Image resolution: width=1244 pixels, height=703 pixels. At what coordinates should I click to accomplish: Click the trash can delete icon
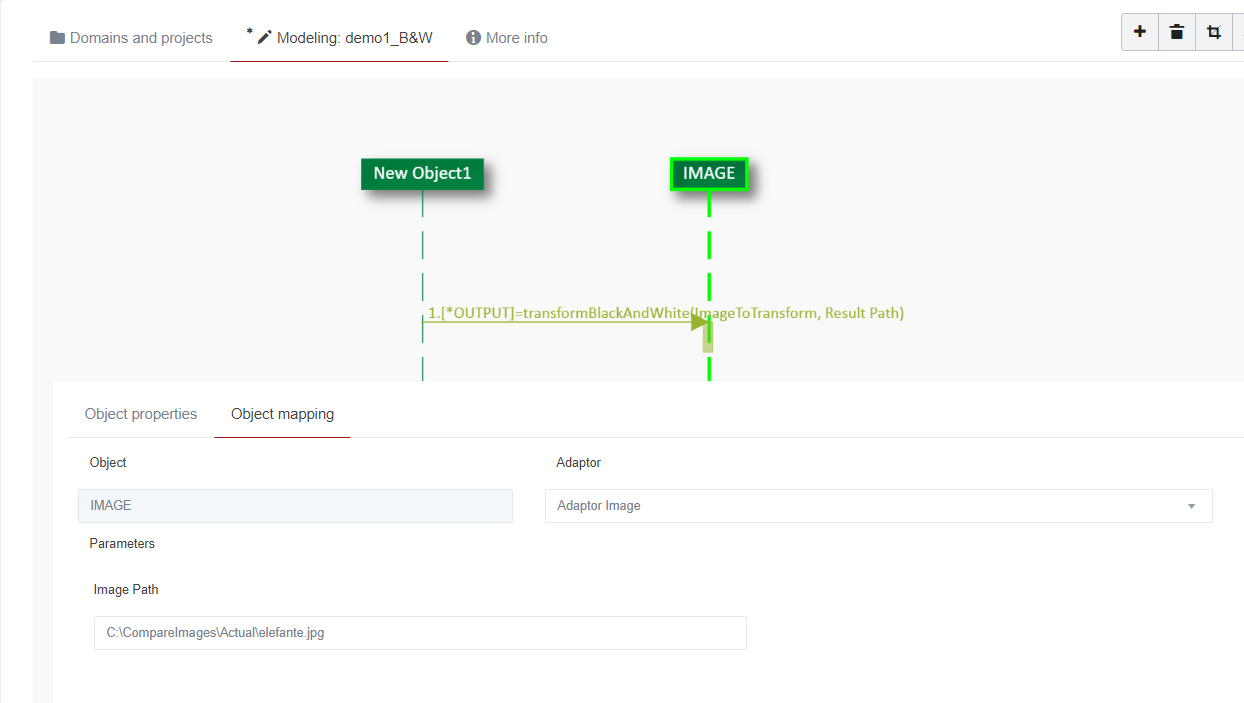pyautogui.click(x=1176, y=32)
